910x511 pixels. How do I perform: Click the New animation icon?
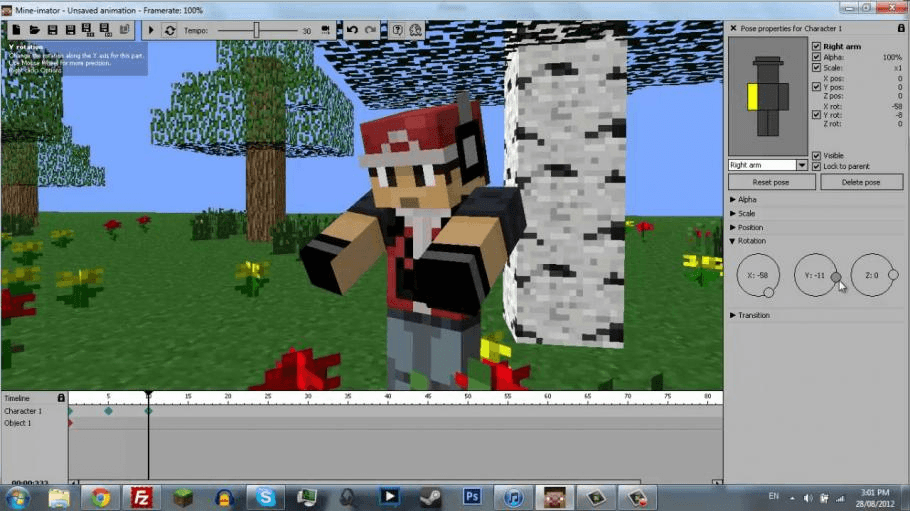[x=16, y=30]
